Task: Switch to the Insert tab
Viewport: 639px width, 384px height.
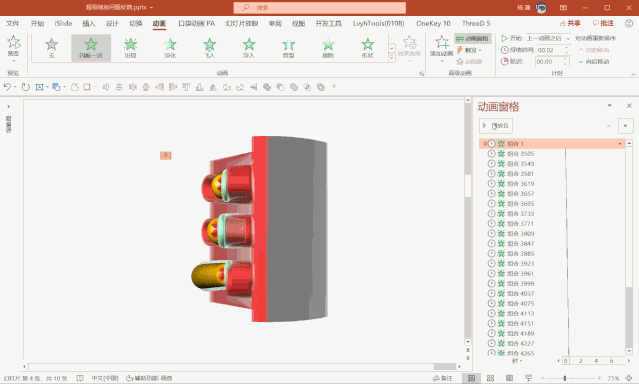Action: [88, 24]
